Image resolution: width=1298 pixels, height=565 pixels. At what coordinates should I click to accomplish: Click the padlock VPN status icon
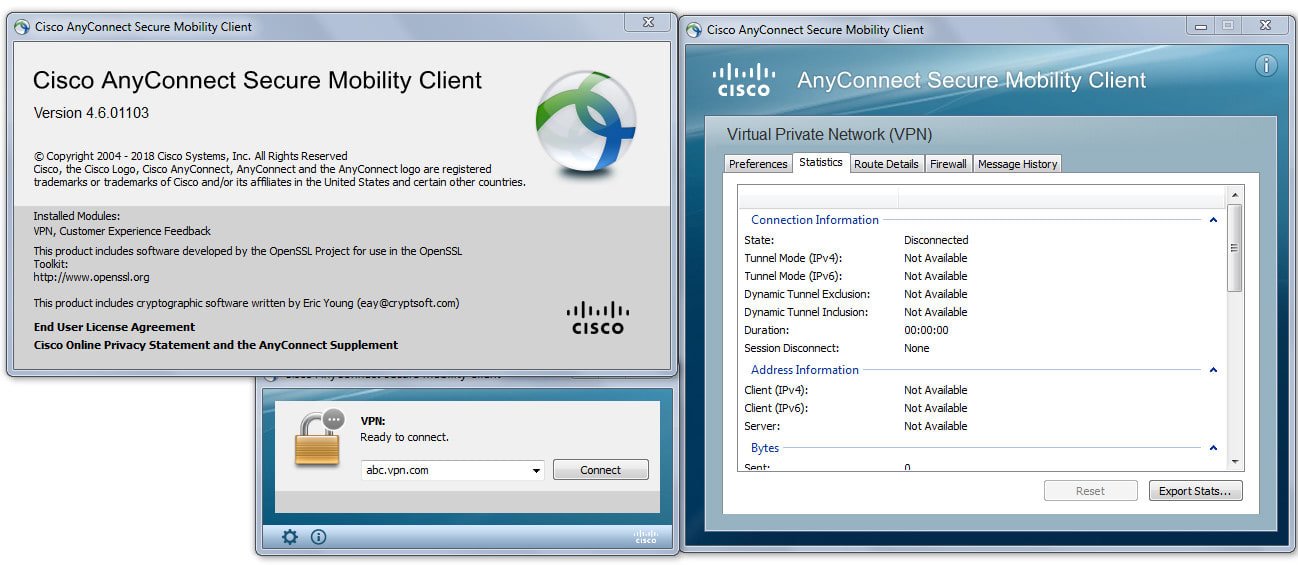(317, 439)
